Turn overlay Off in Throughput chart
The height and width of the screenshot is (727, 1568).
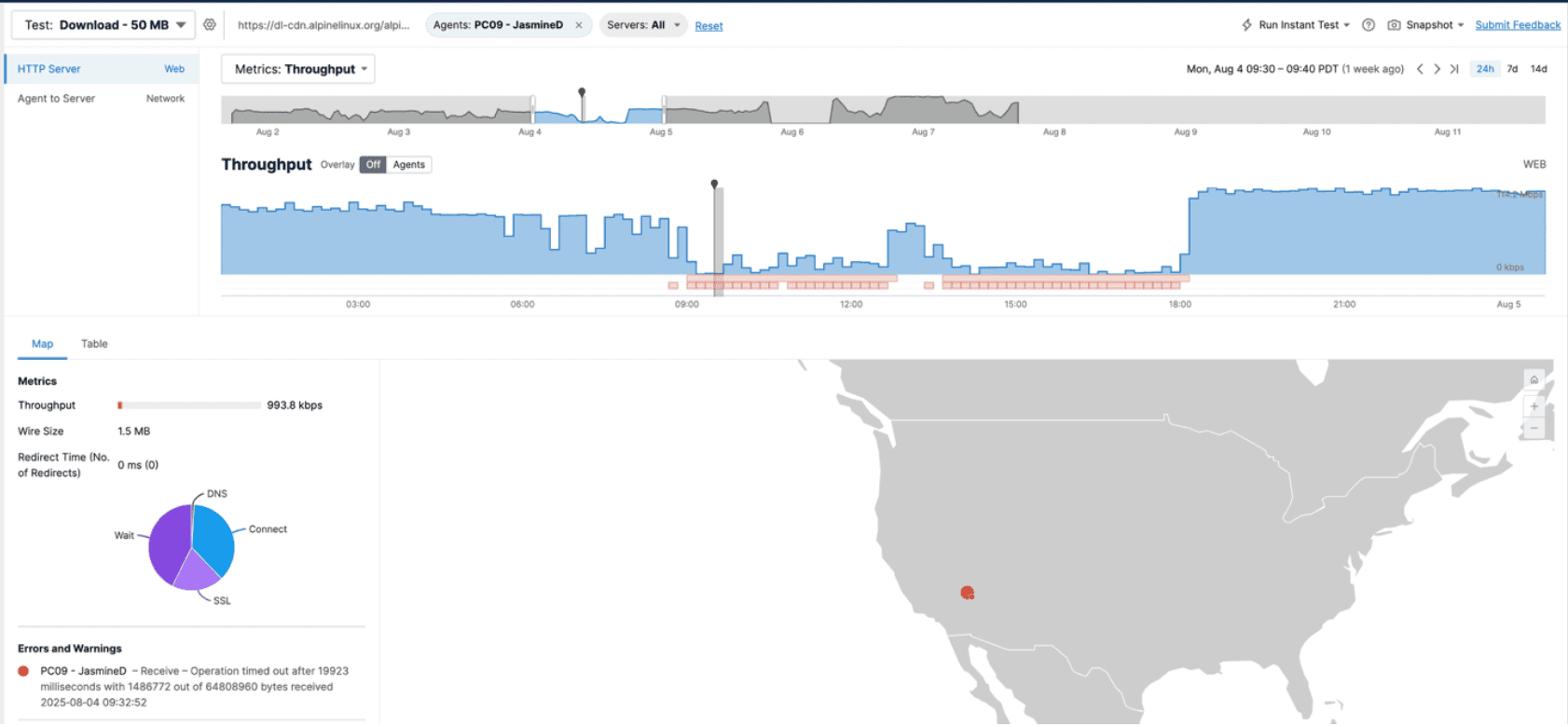[373, 165]
